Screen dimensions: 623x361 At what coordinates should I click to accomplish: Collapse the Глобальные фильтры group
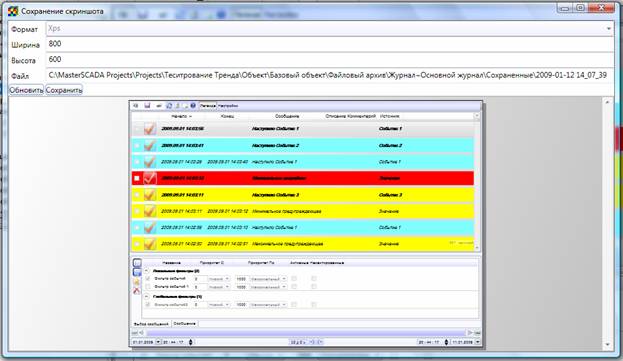pyautogui.click(x=146, y=296)
